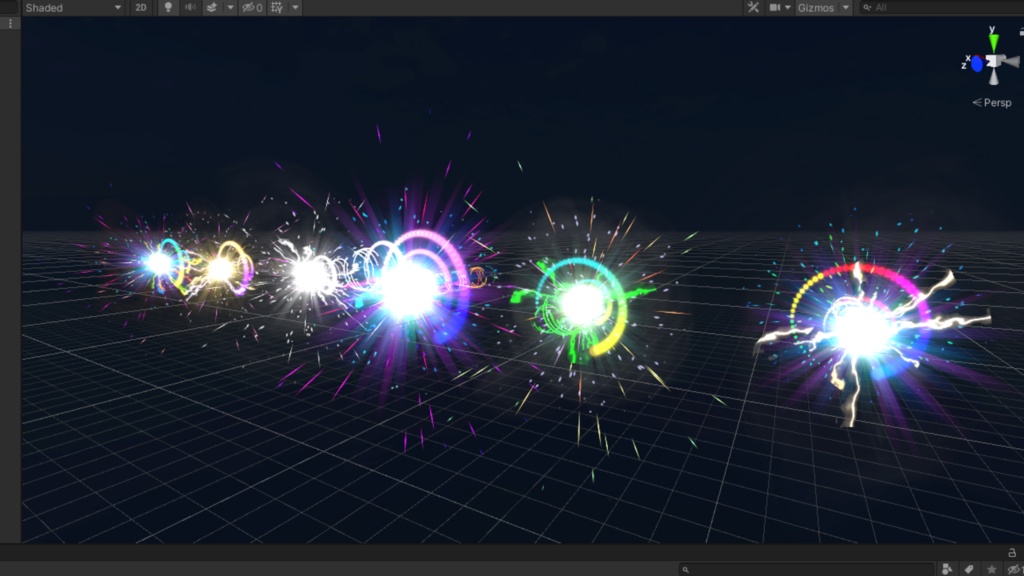1024x576 pixels.
Task: Open search filter magnifier dropdown
Action: click(x=867, y=8)
